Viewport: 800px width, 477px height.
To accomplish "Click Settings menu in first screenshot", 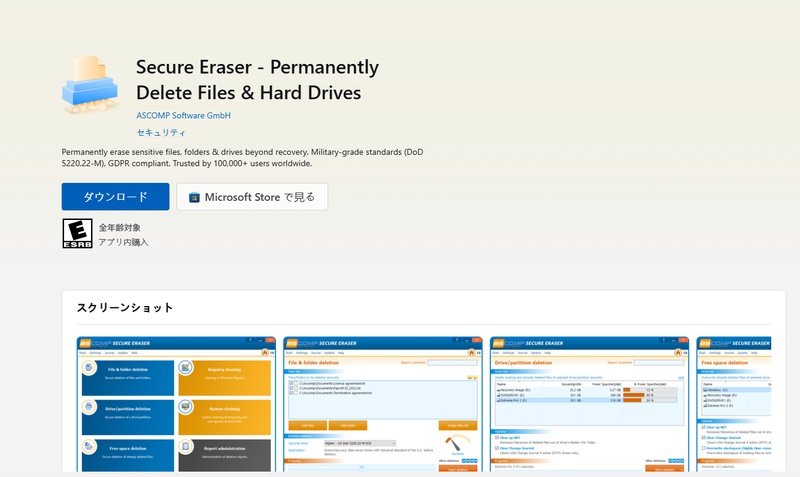I will pyautogui.click(x=97, y=352).
